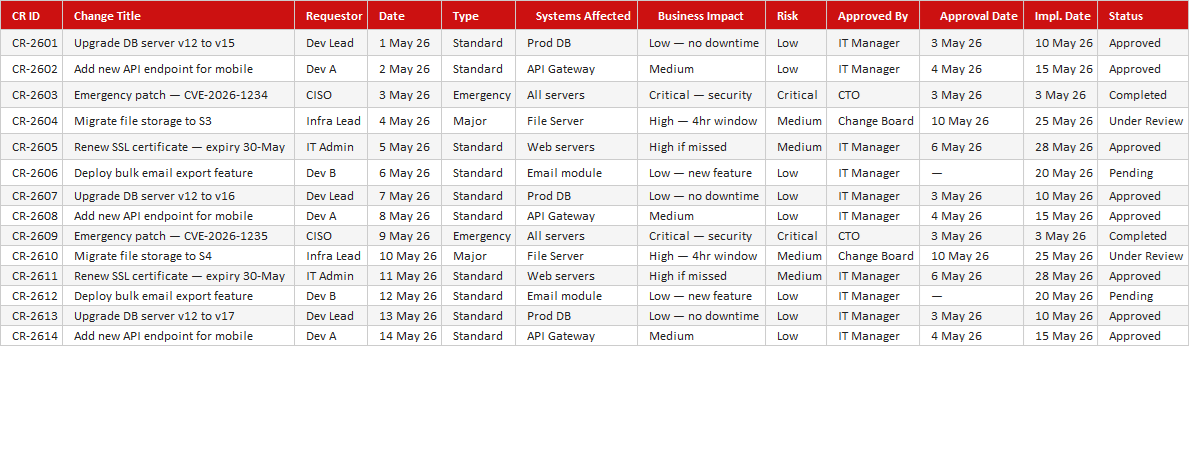1189x472 pixels.
Task: Select the Critical risk cell for CR-2609
Action: click(x=795, y=236)
